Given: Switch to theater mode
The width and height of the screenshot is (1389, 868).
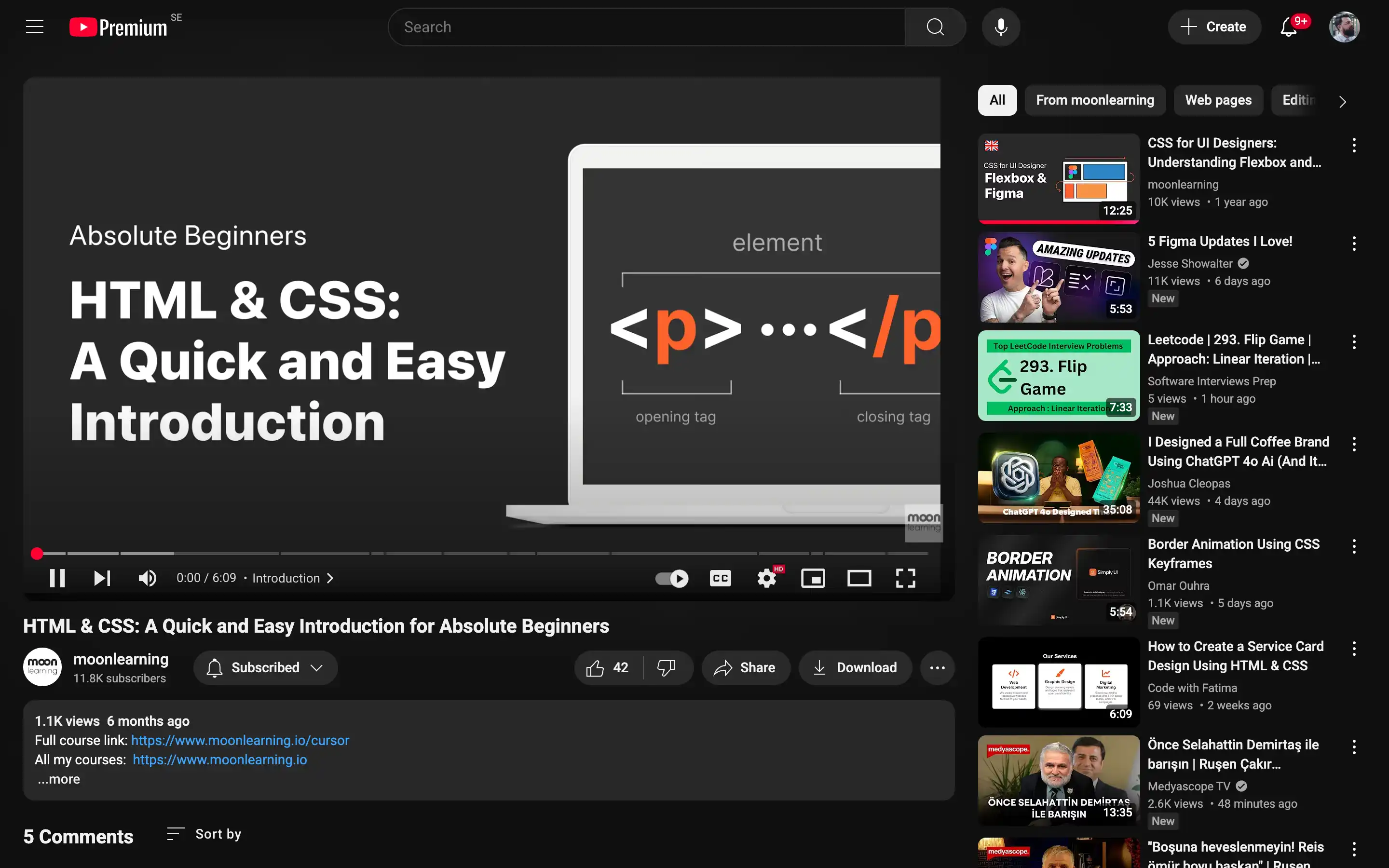Looking at the screenshot, I should click(859, 578).
